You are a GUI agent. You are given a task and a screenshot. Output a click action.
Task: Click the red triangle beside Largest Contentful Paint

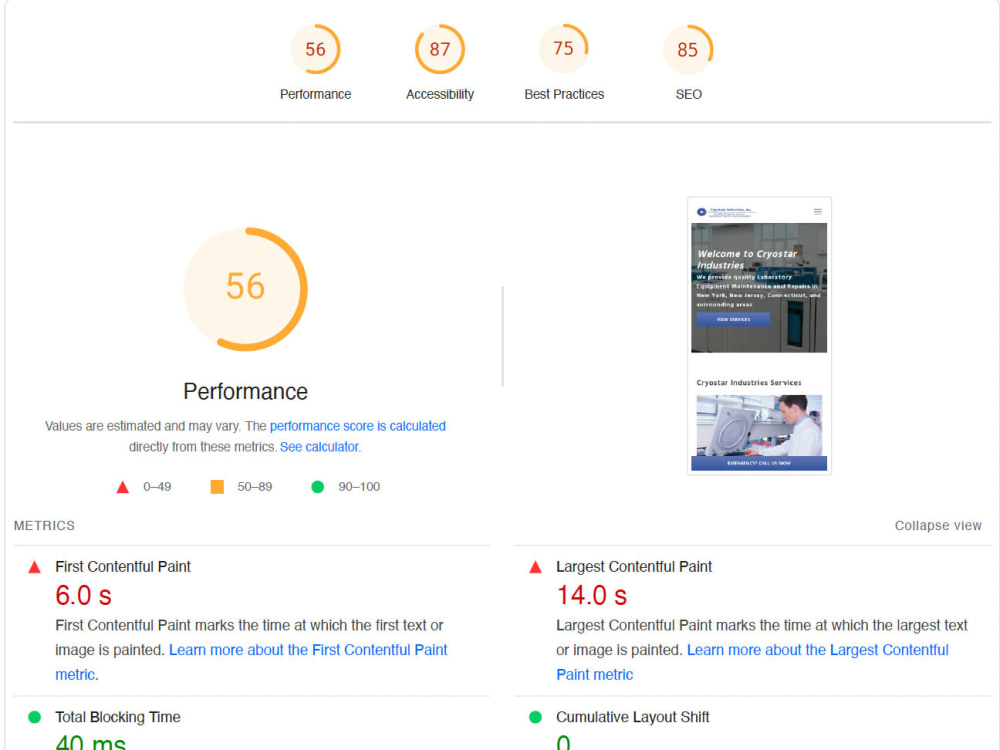click(535, 567)
